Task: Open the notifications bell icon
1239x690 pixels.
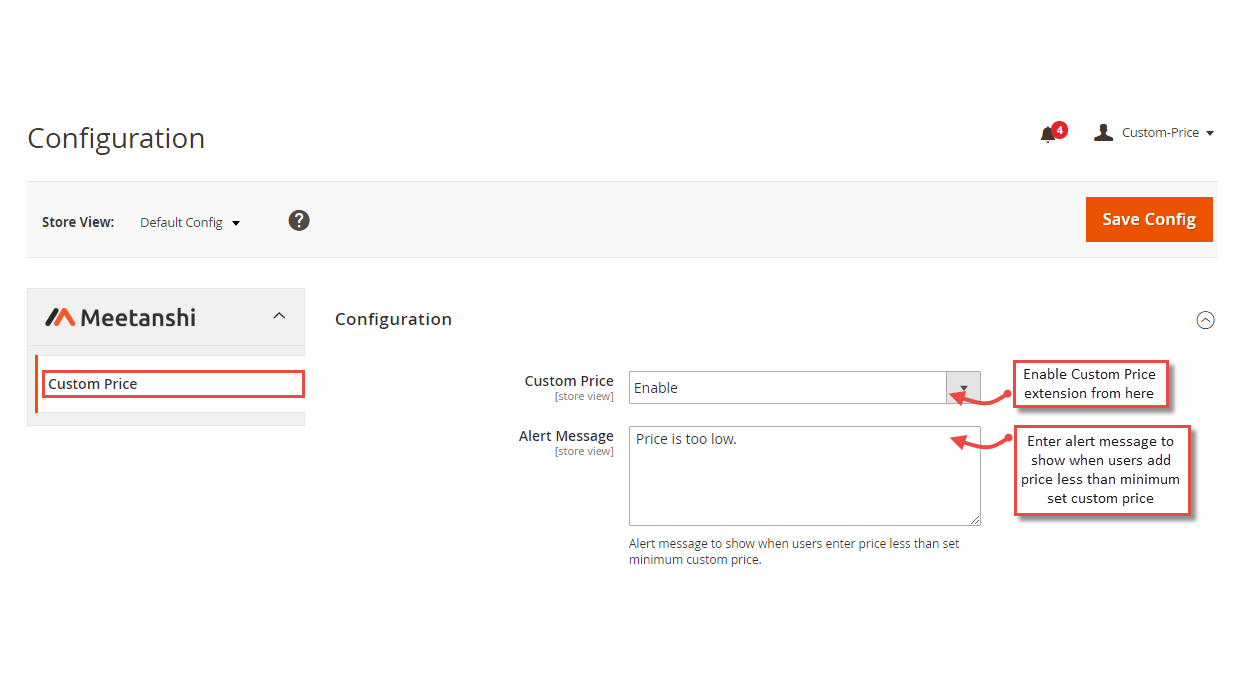Action: [x=1048, y=134]
